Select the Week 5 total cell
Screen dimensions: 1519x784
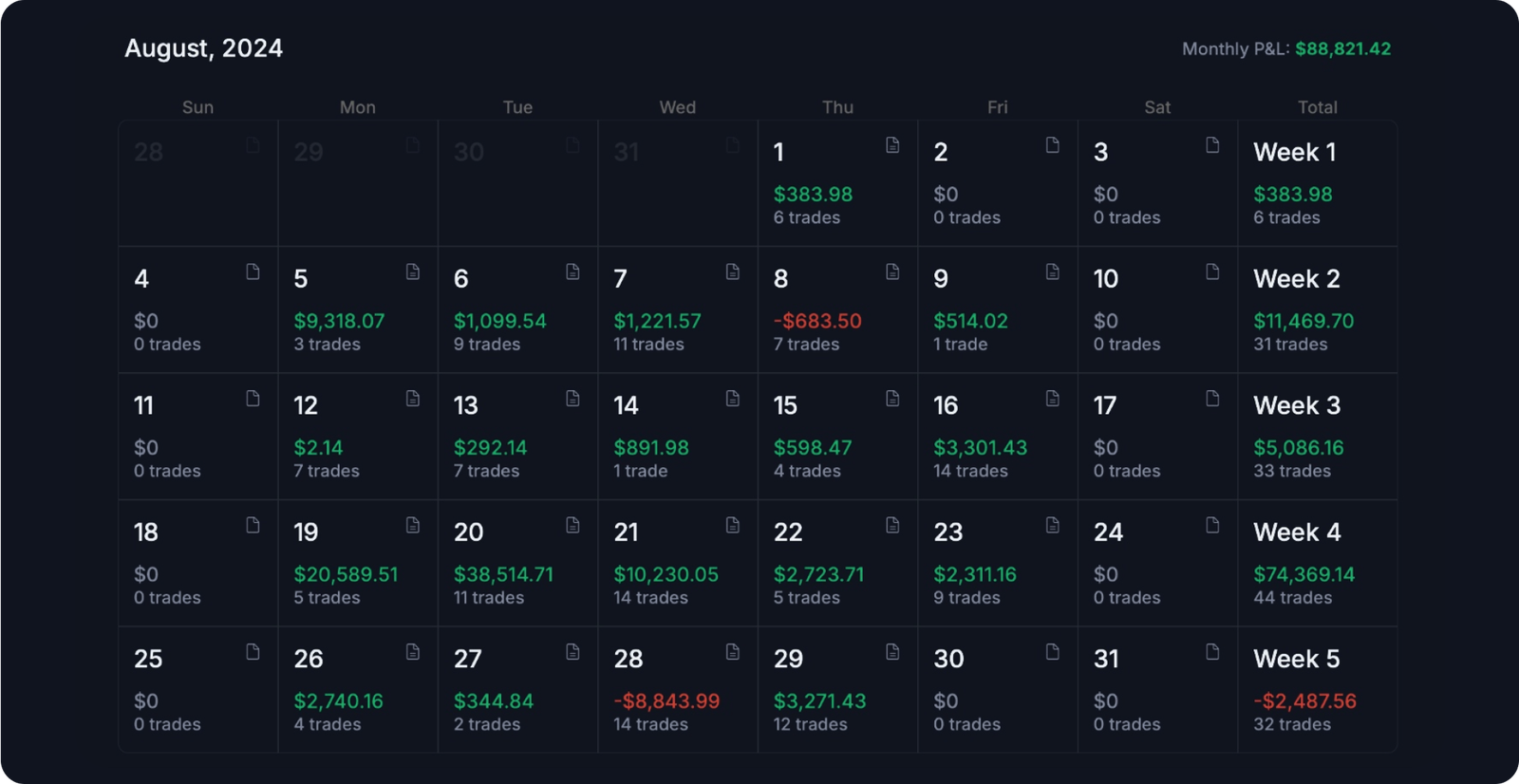tap(1317, 690)
